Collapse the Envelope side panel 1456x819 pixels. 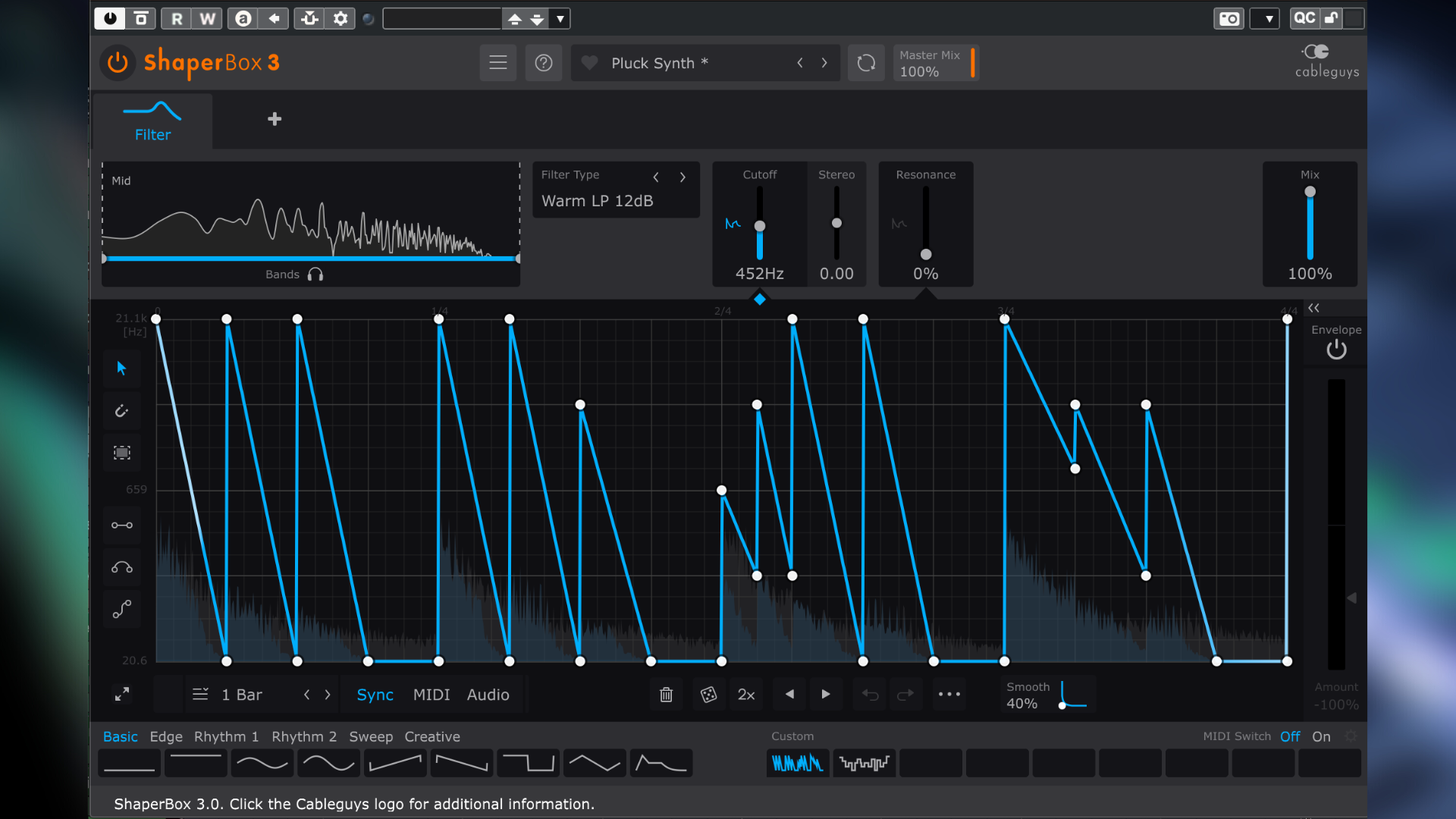pos(1313,308)
